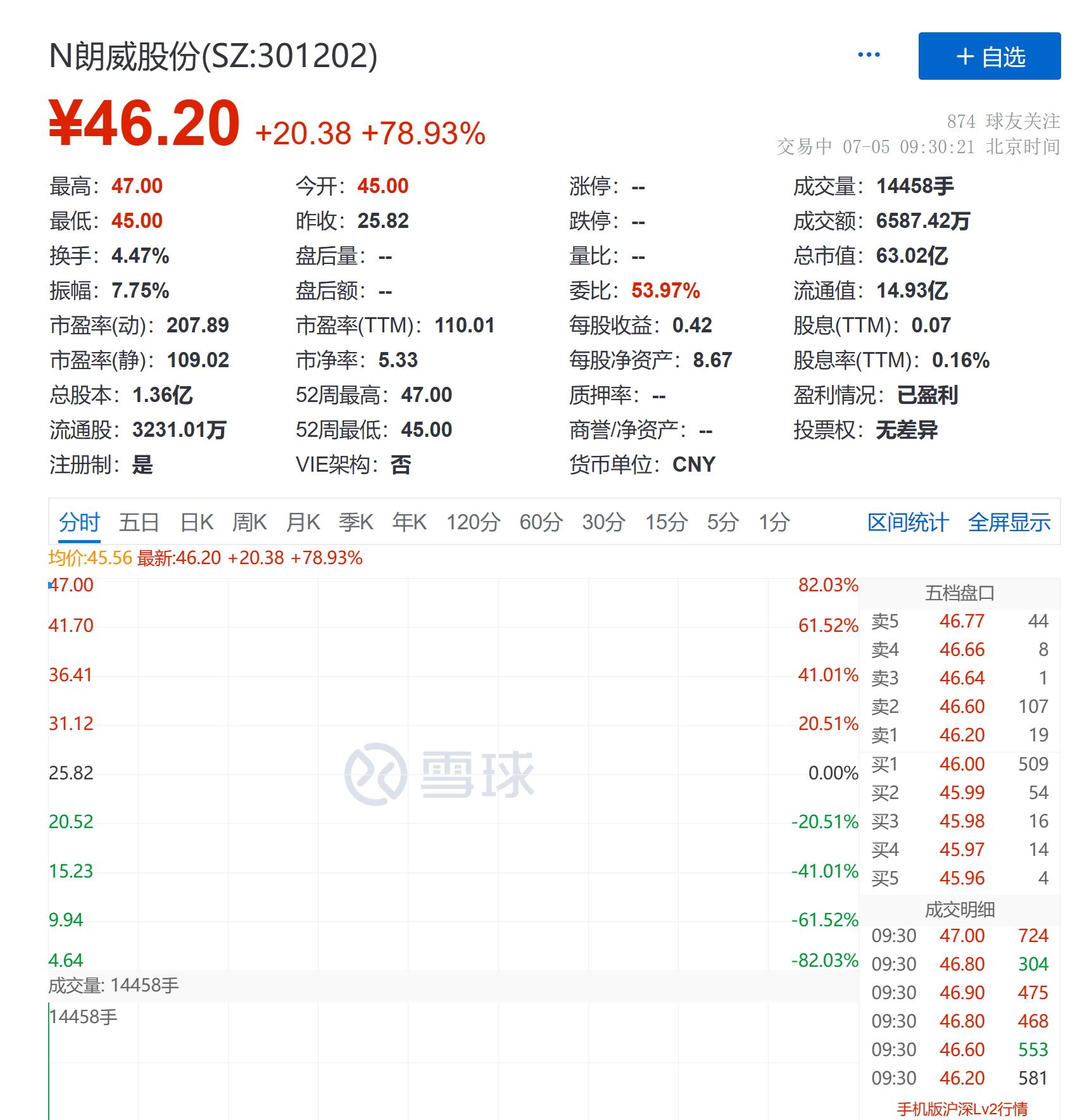The height and width of the screenshot is (1120, 1082).
Task: Click the trade entry 46.20 with 581 volume
Action: point(960,1078)
